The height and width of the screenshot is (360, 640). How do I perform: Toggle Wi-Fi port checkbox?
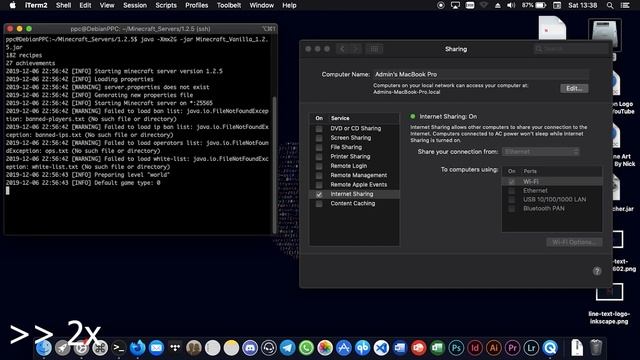(511, 182)
